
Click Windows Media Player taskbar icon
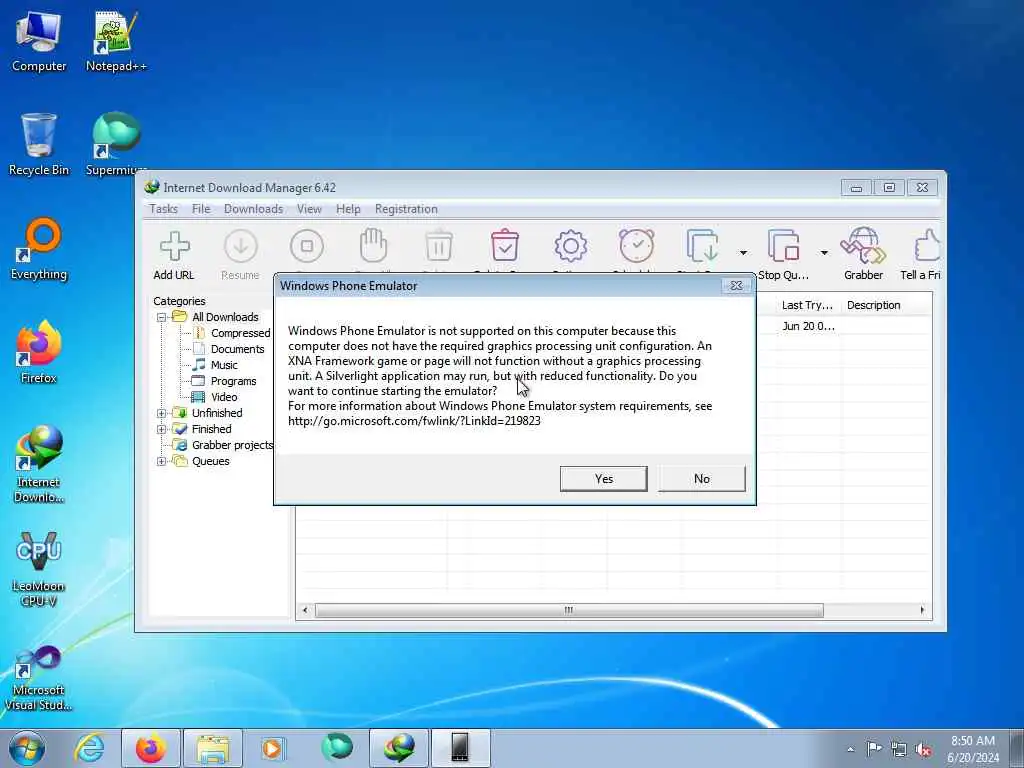coord(272,748)
